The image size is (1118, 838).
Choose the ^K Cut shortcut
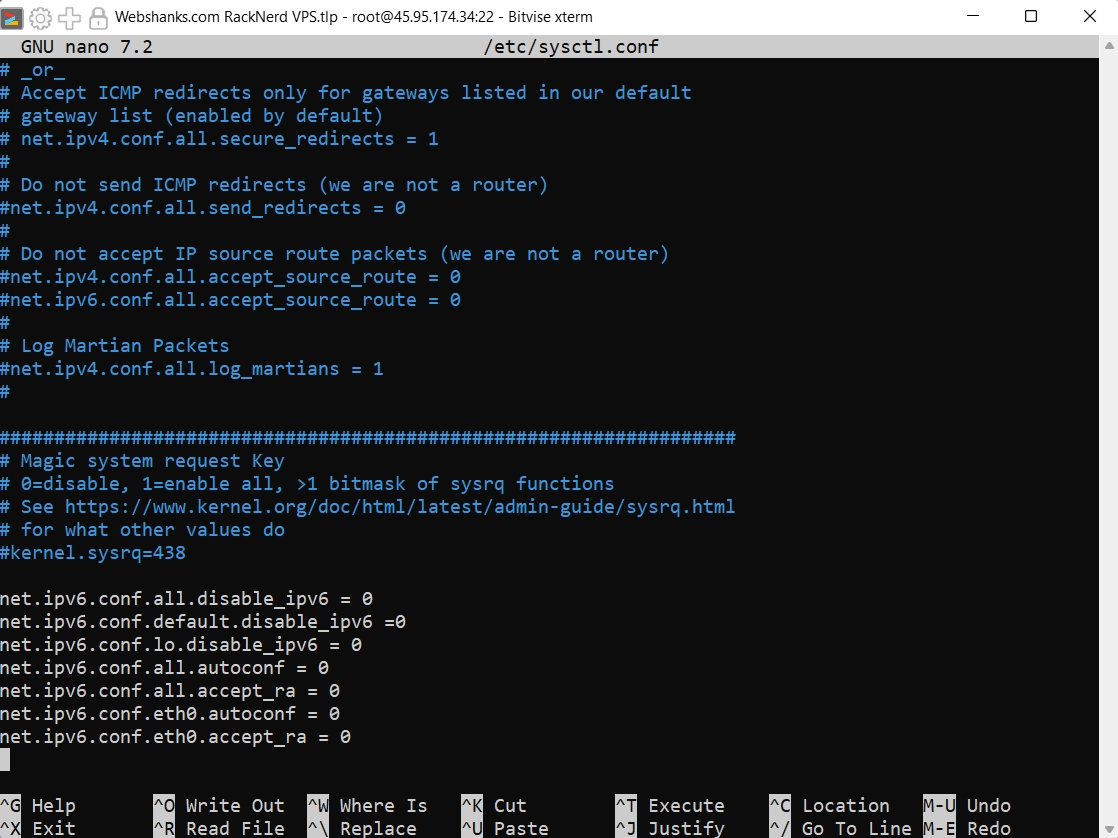(494, 805)
